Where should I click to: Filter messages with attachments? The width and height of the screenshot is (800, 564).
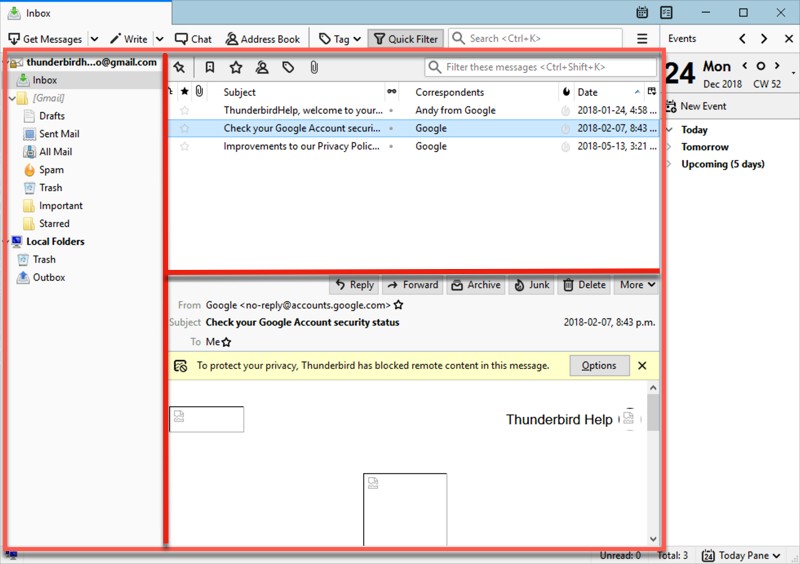point(314,67)
